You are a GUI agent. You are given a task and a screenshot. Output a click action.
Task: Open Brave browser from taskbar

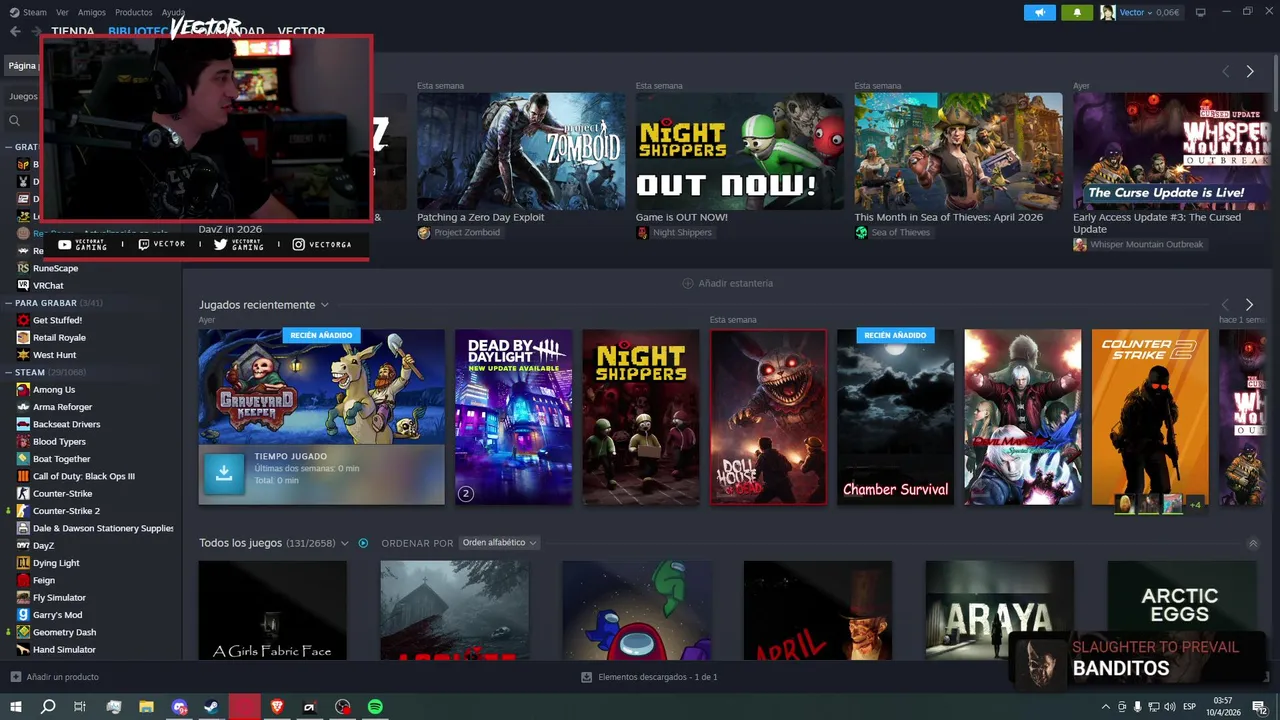pos(277,707)
